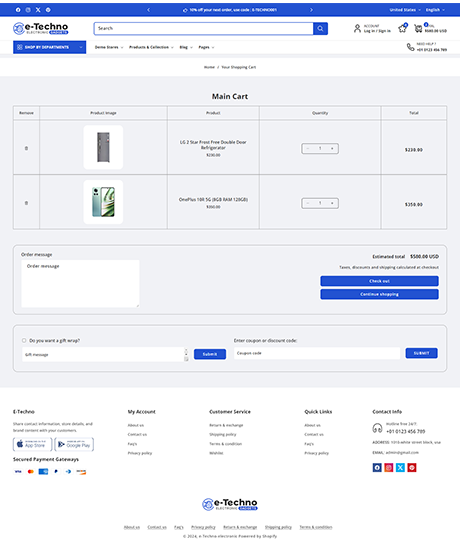Viewport: 460px width, 550px height.
Task: Open Shipping policy in bottom footer row
Action: tap(278, 527)
